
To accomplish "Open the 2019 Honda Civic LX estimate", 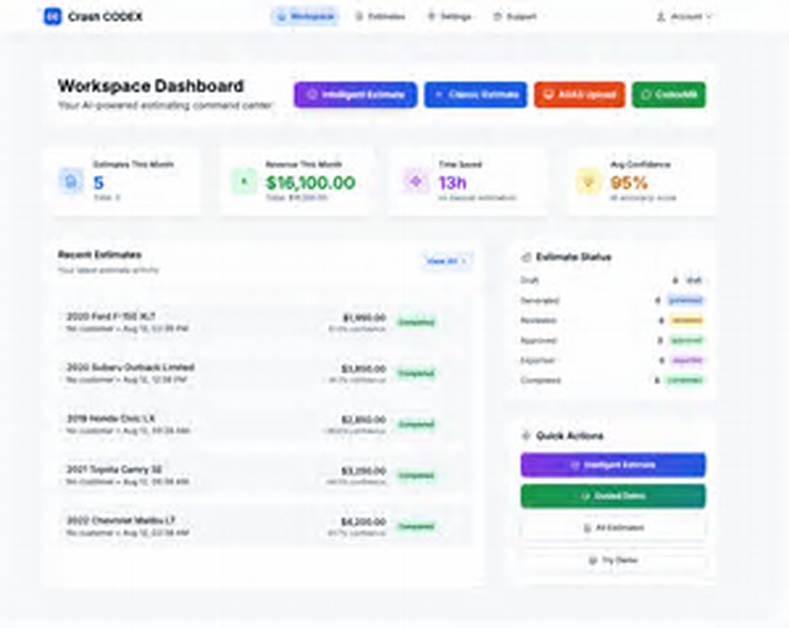I will tap(265, 424).
